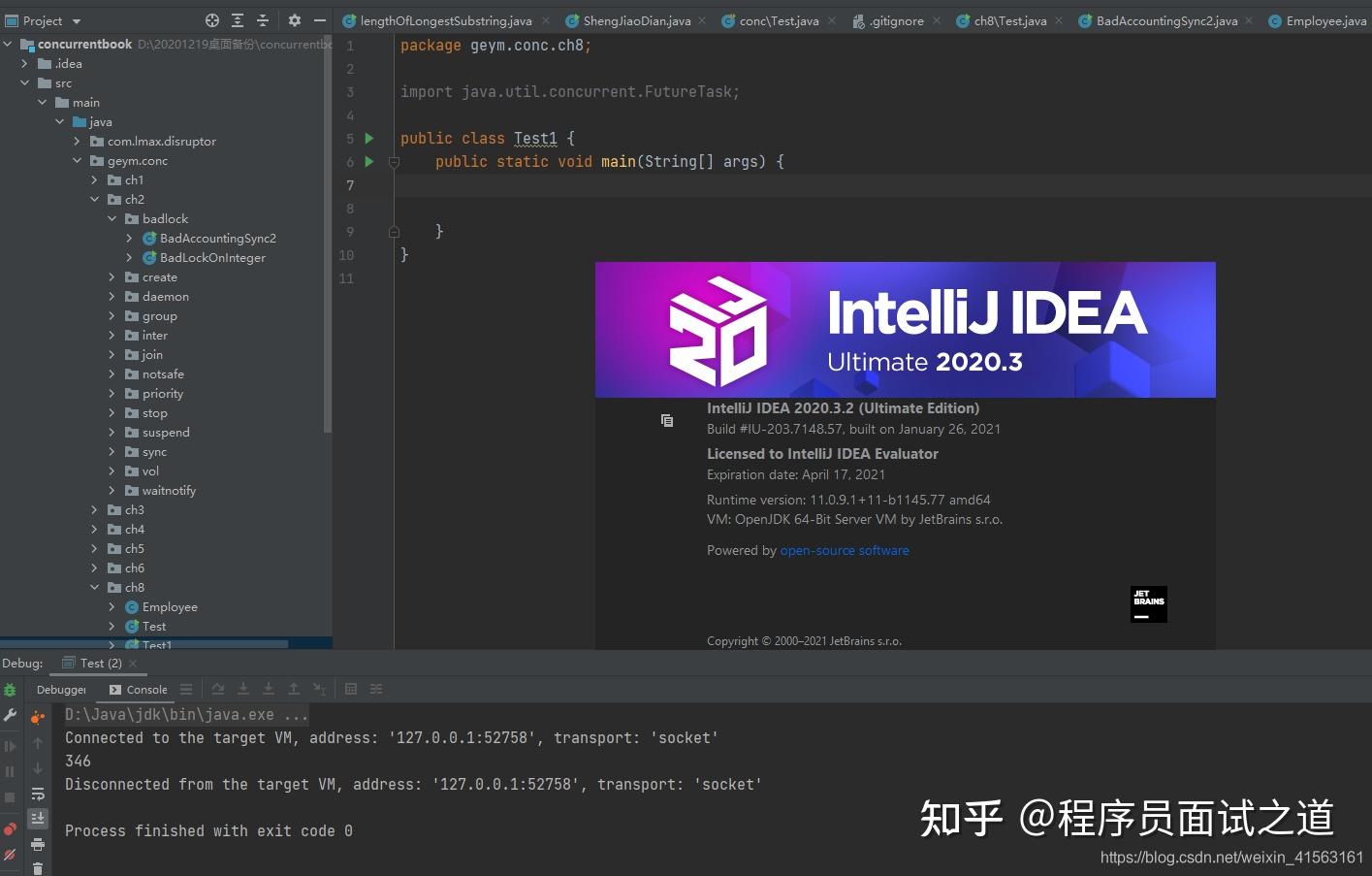This screenshot has height=876, width=1372.
Task: Copy about info with copy icon
Action: pyautogui.click(x=667, y=420)
